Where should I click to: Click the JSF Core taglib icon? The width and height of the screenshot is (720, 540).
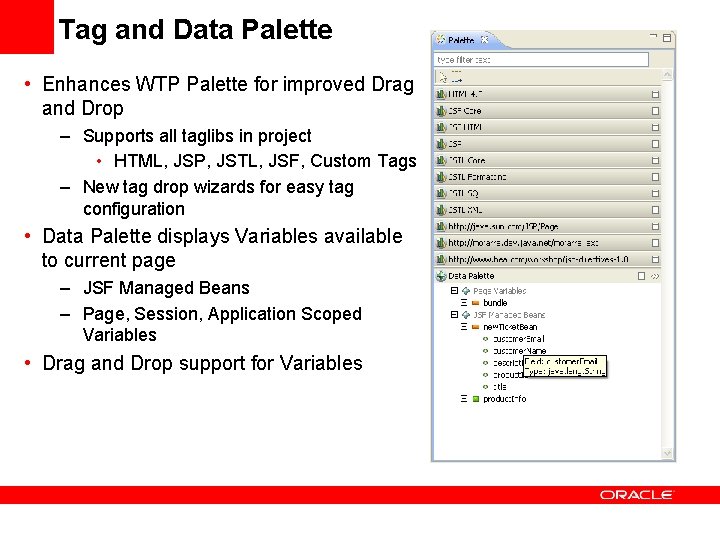tap(441, 111)
